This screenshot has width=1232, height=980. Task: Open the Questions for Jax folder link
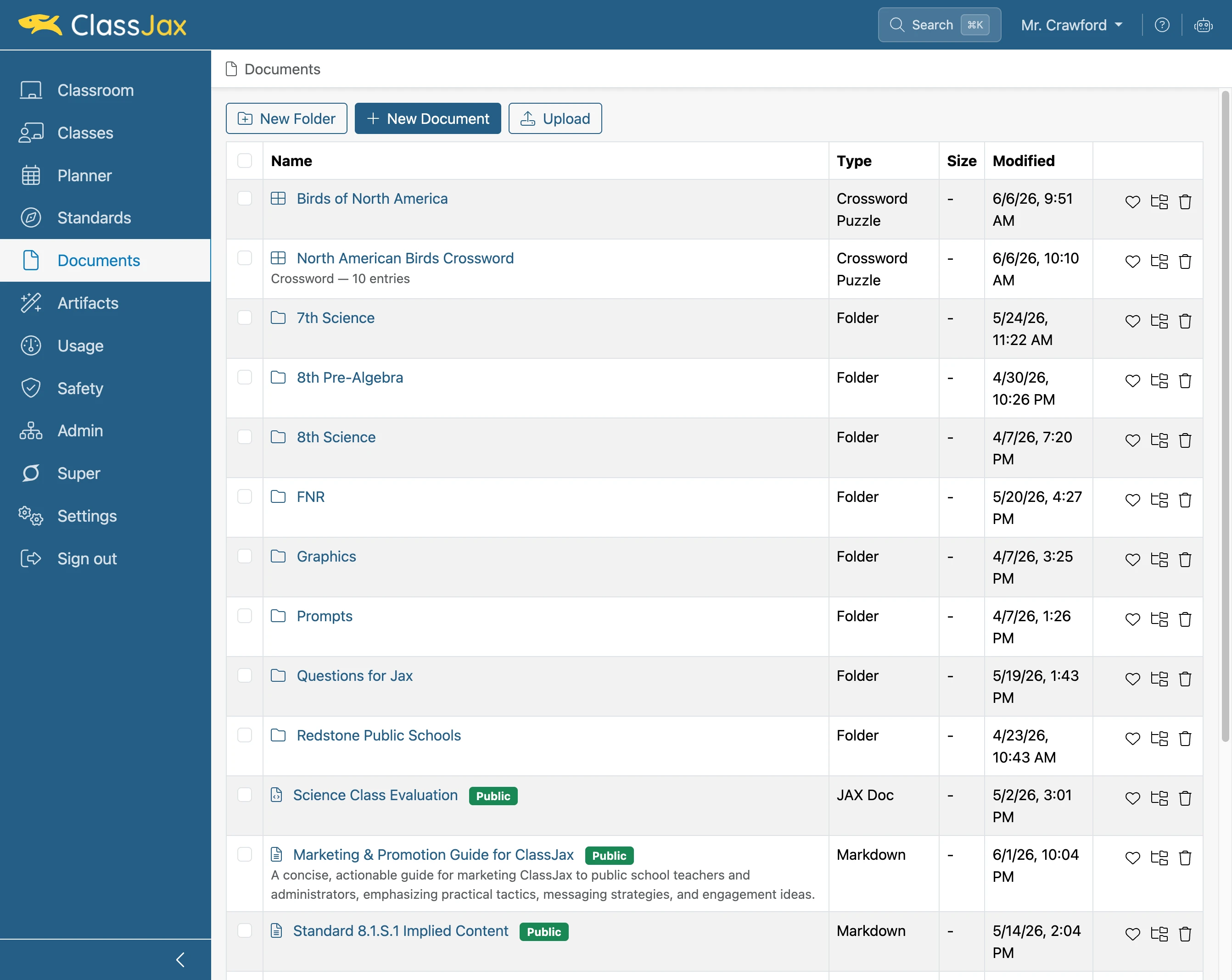point(354,676)
